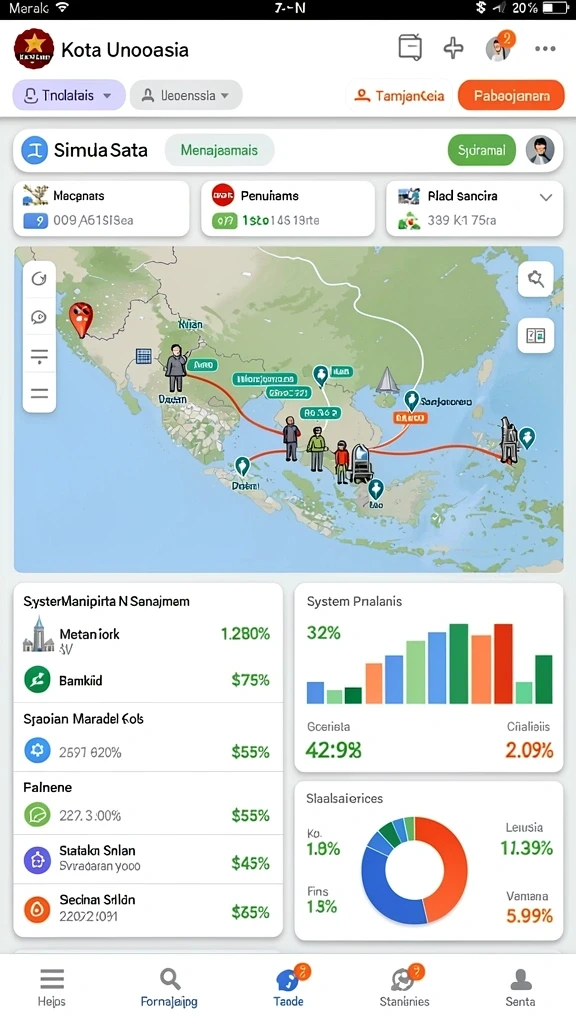Screen dimensions: 576x1024
Task: Select the person figure near Dœæn
Action: pyautogui.click(x=176, y=368)
